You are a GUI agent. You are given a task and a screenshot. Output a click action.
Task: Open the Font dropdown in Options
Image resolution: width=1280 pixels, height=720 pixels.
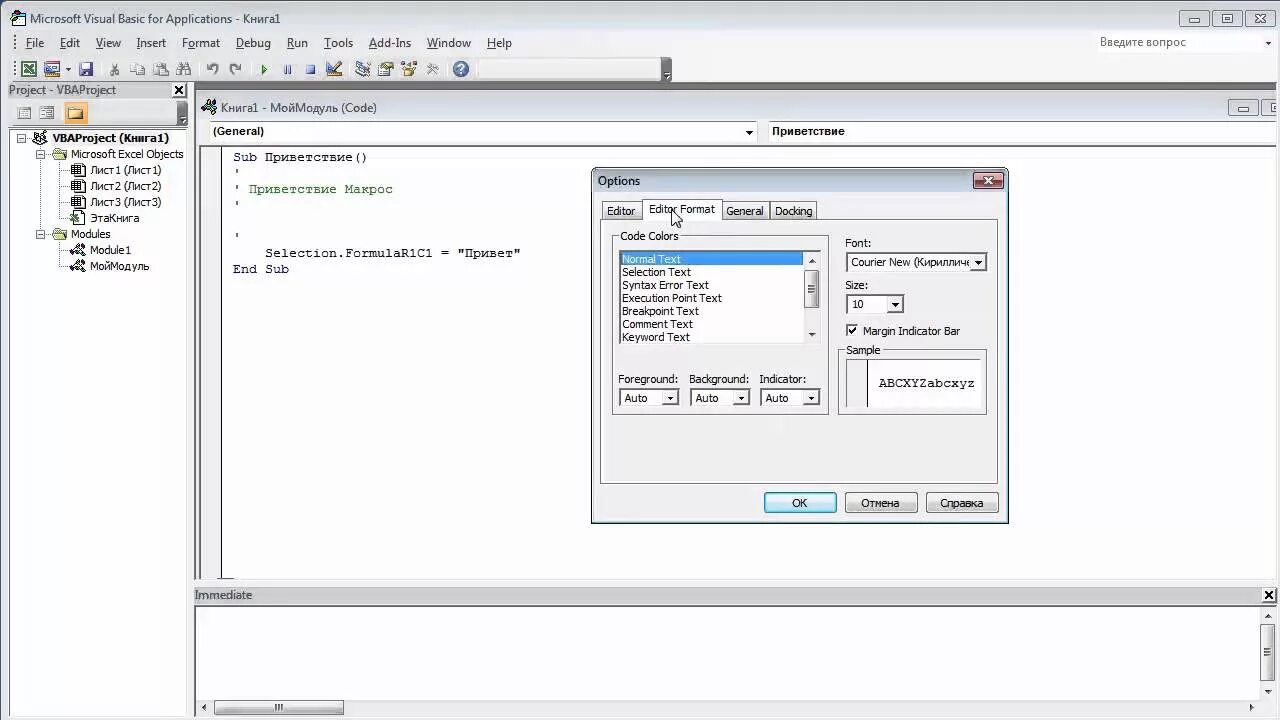tap(979, 262)
